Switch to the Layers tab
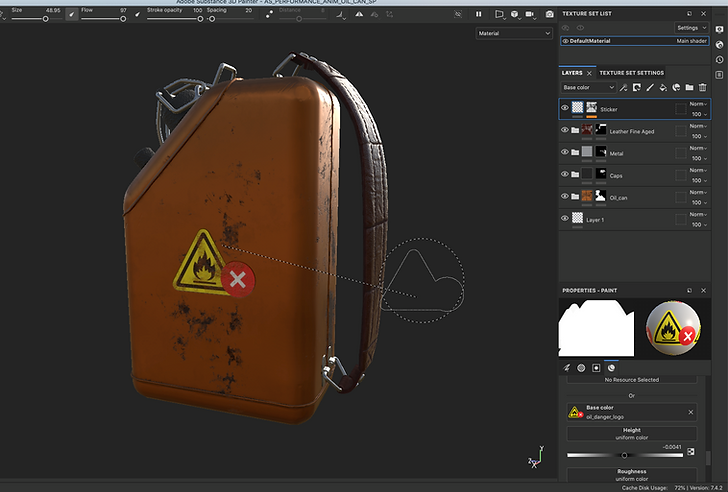The height and width of the screenshot is (492, 728). (572, 73)
